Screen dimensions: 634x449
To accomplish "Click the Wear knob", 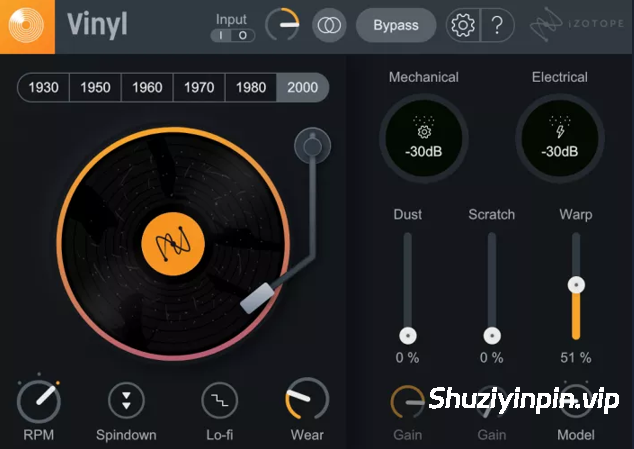I will tap(307, 400).
